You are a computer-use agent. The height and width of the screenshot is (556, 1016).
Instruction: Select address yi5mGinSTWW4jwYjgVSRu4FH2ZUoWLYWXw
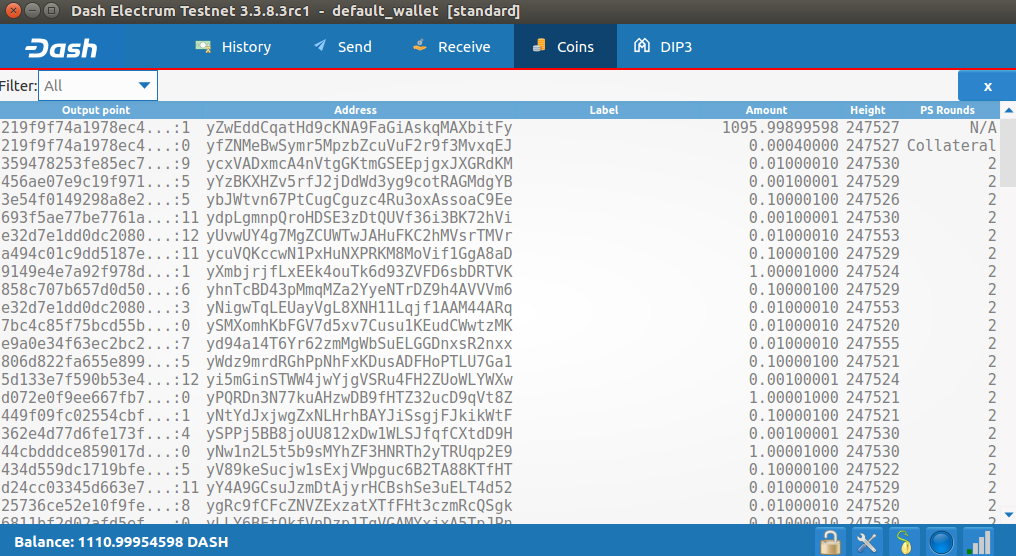point(359,380)
